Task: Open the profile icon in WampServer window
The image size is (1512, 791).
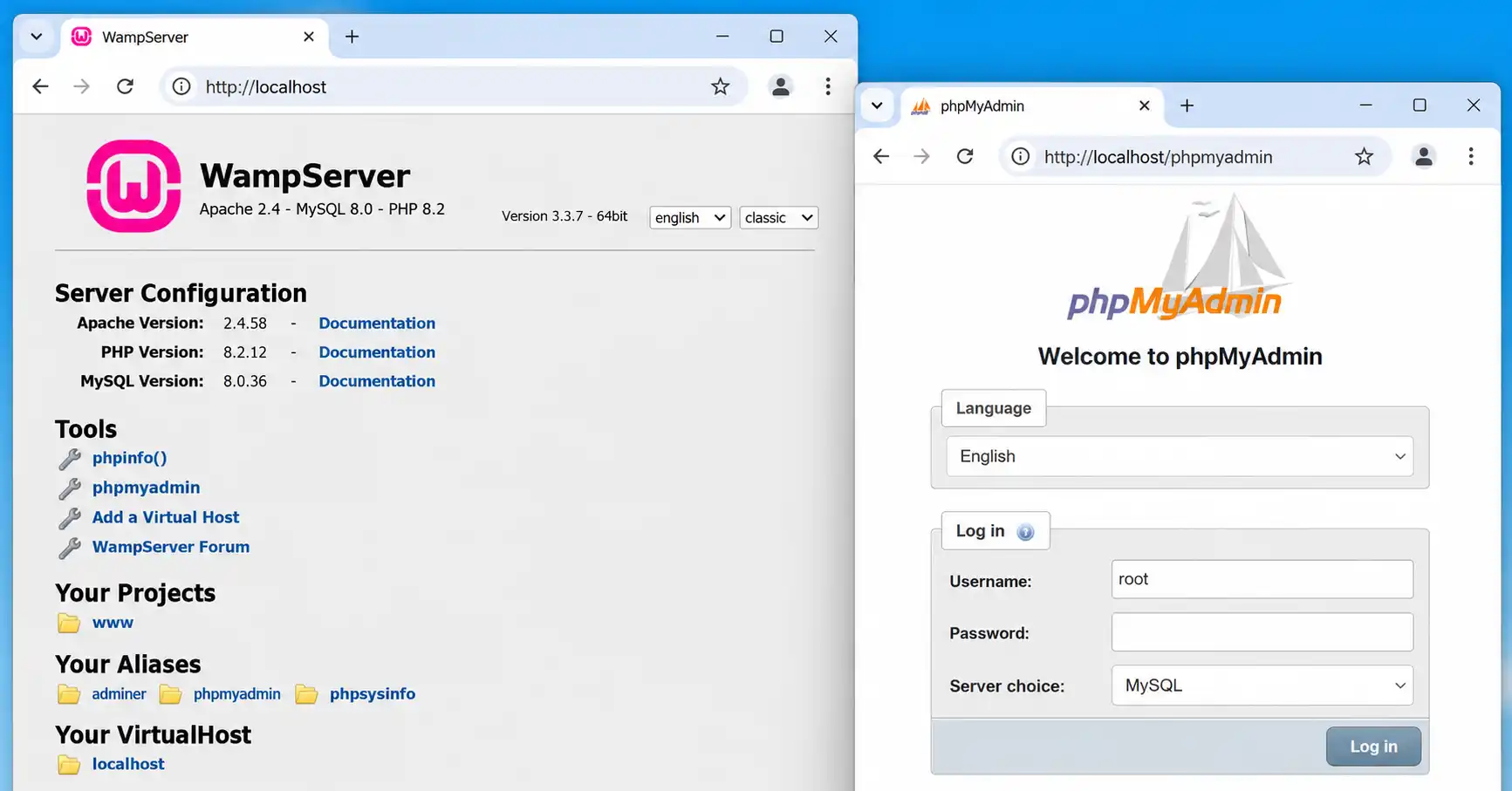Action: pos(781,86)
